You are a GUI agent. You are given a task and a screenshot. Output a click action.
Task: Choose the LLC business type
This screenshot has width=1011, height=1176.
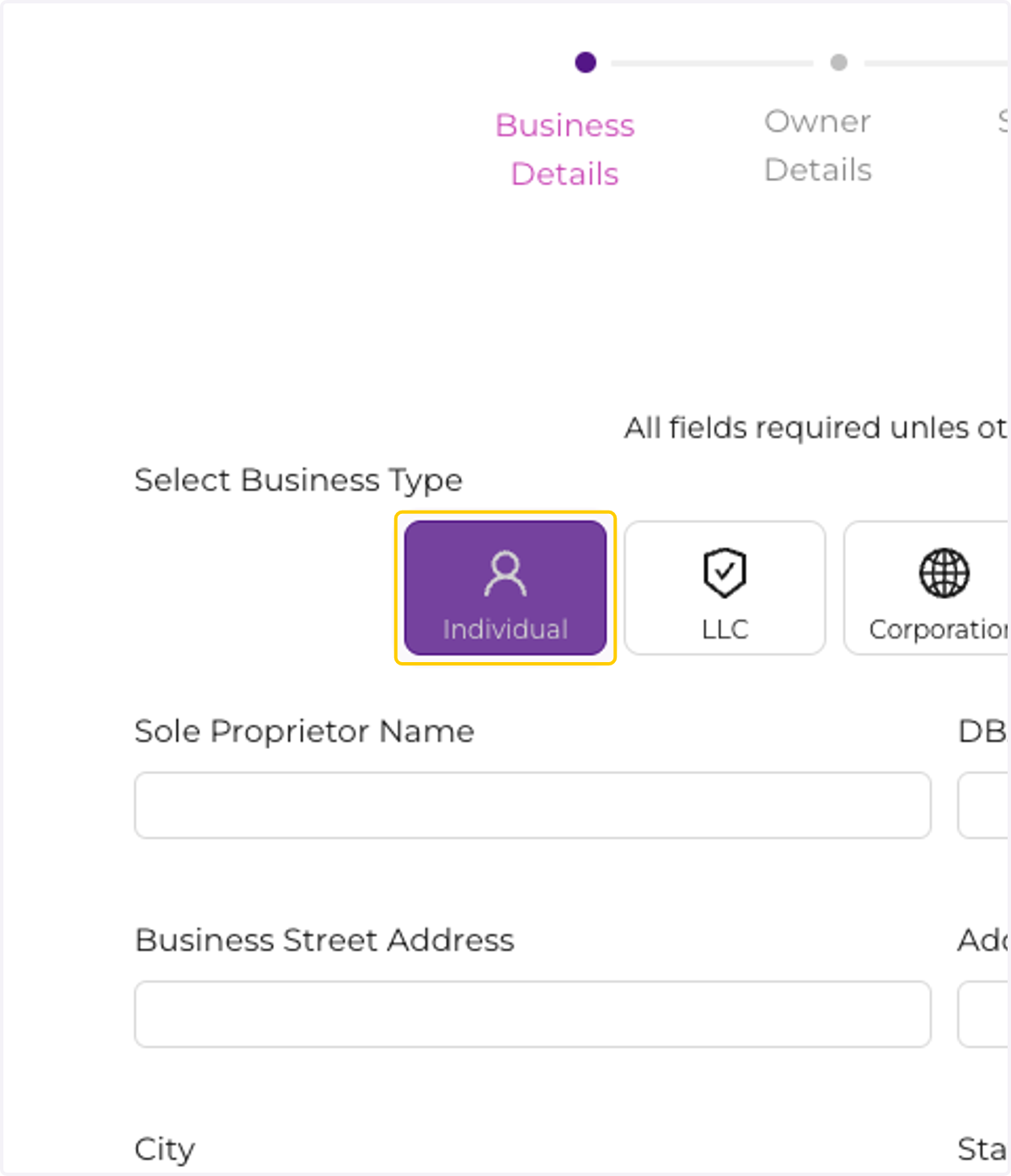click(x=725, y=588)
